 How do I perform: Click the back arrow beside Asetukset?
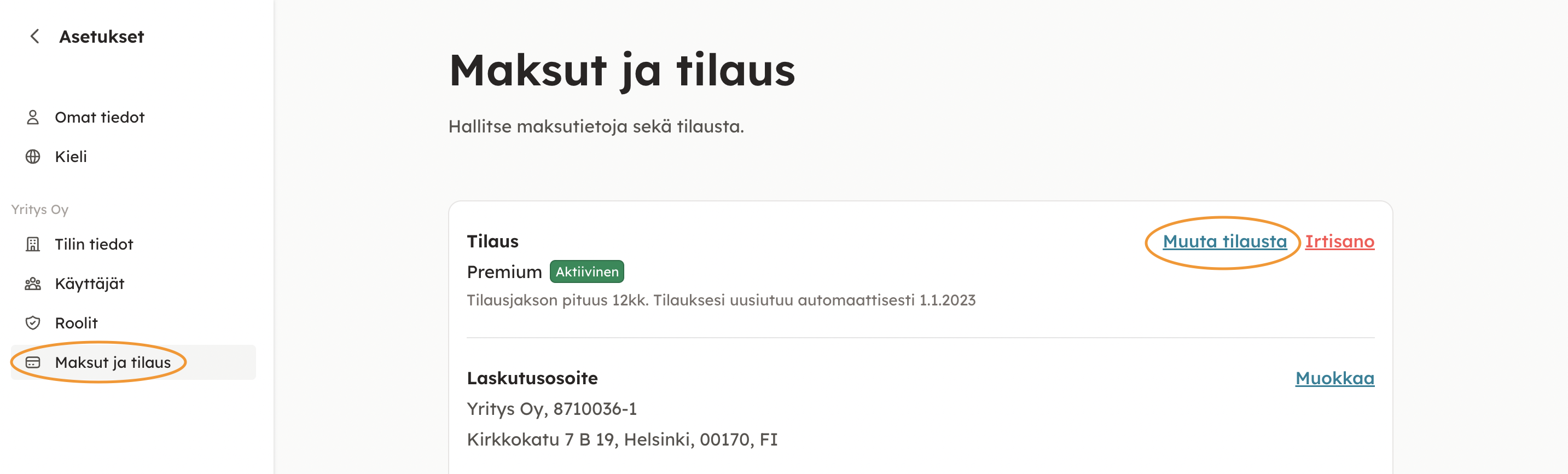pyautogui.click(x=34, y=37)
